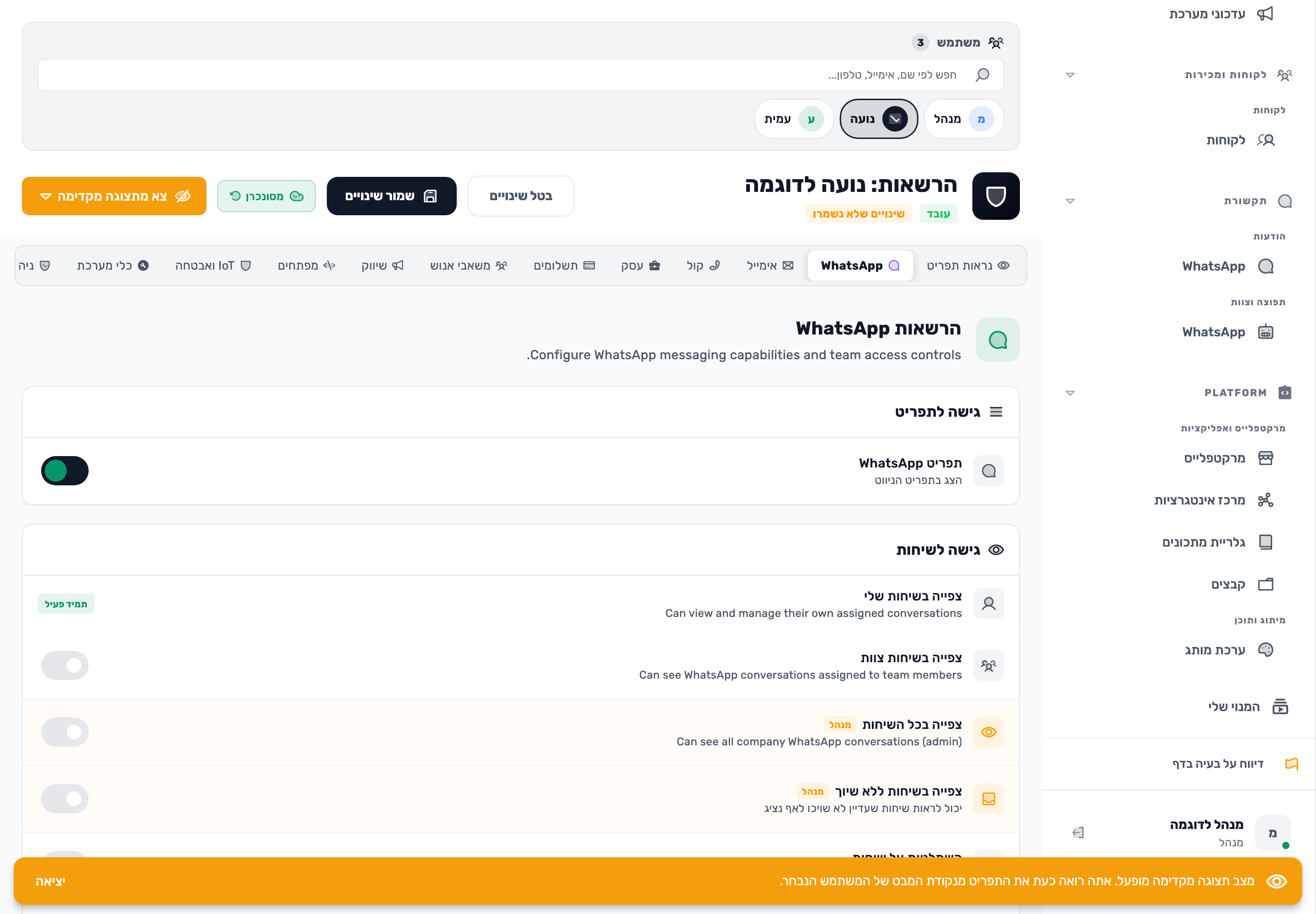This screenshot has height=914, width=1316.
Task: Click the shield icon beside permissions title
Action: tap(996, 196)
